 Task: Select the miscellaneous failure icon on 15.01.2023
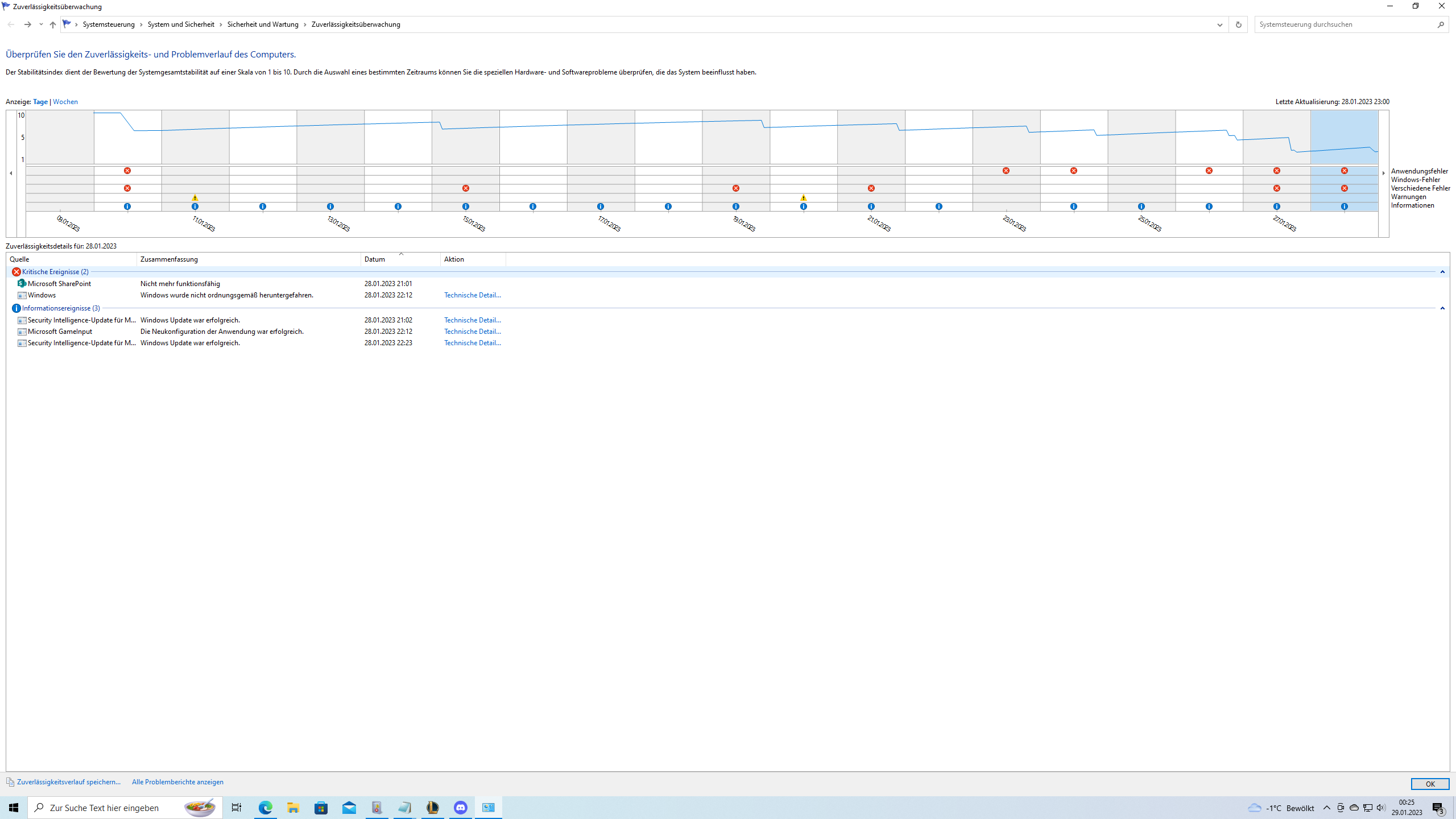click(466, 188)
